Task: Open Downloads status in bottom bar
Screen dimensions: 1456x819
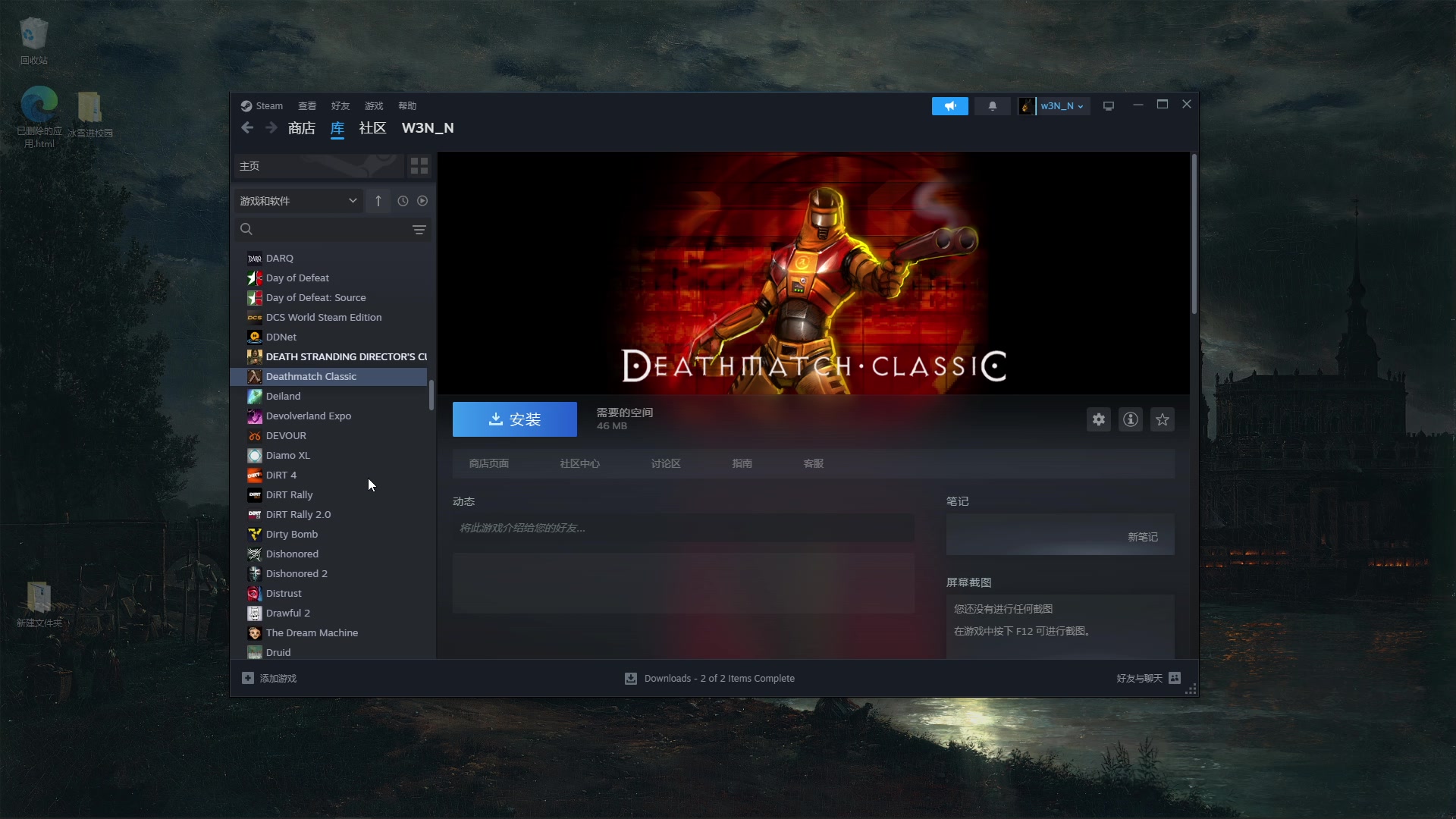Action: coord(710,679)
